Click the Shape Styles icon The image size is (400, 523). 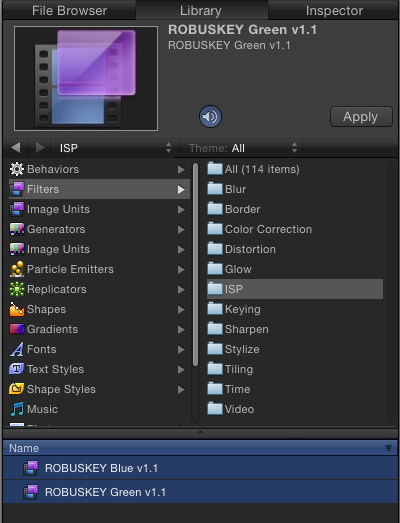coord(17,389)
